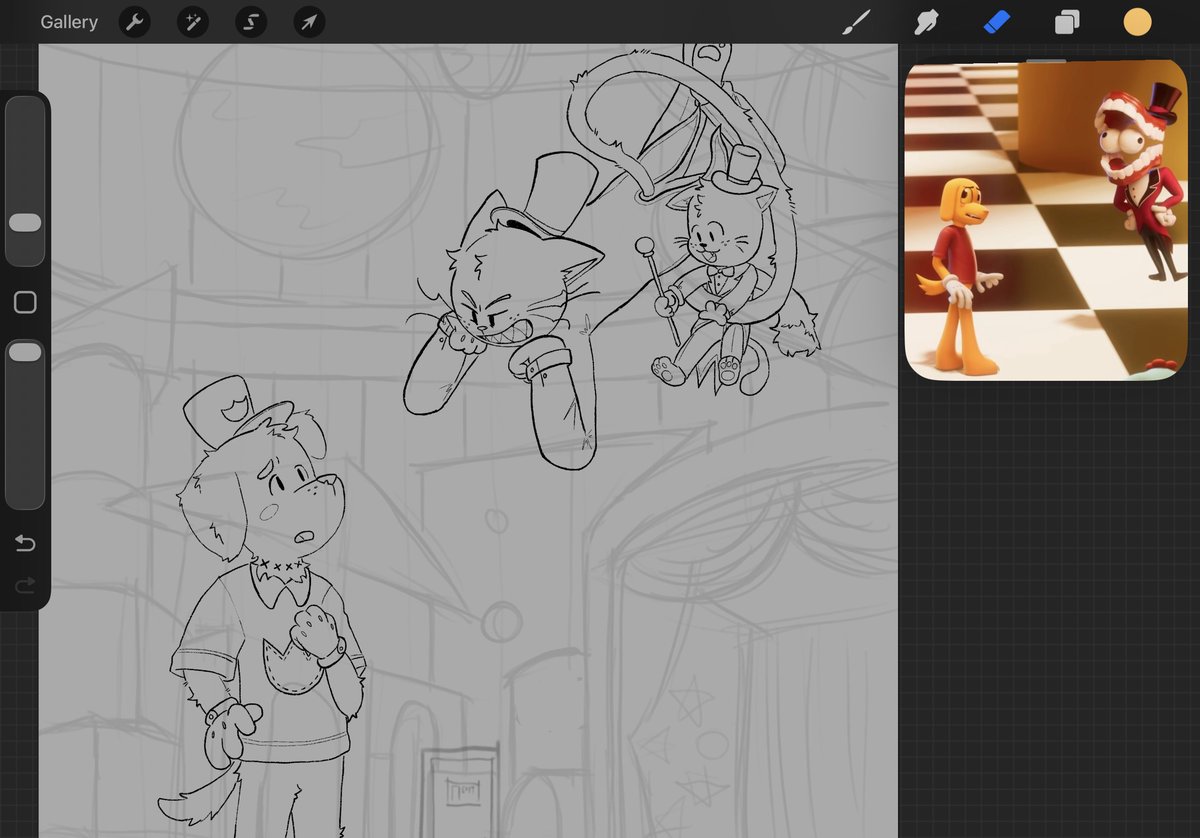The height and width of the screenshot is (838, 1200).
Task: Activate the Transform arrow tool
Action: tap(309, 22)
